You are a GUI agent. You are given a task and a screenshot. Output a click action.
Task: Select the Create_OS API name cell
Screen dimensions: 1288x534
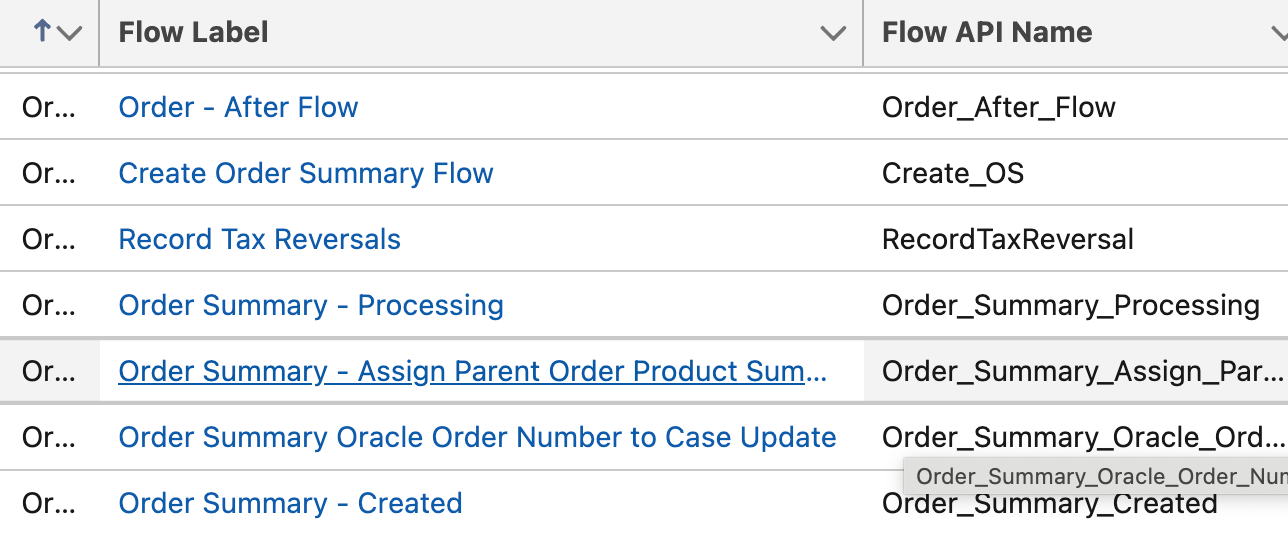coord(952,173)
